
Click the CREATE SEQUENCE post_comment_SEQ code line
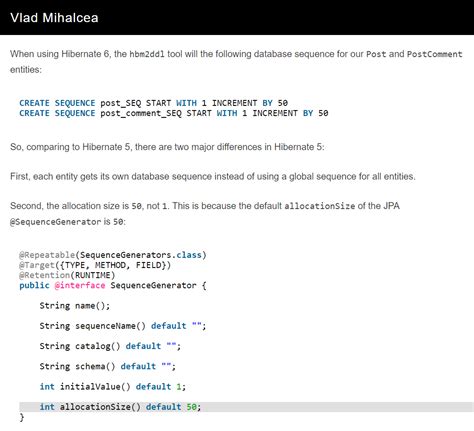pyautogui.click(x=174, y=113)
